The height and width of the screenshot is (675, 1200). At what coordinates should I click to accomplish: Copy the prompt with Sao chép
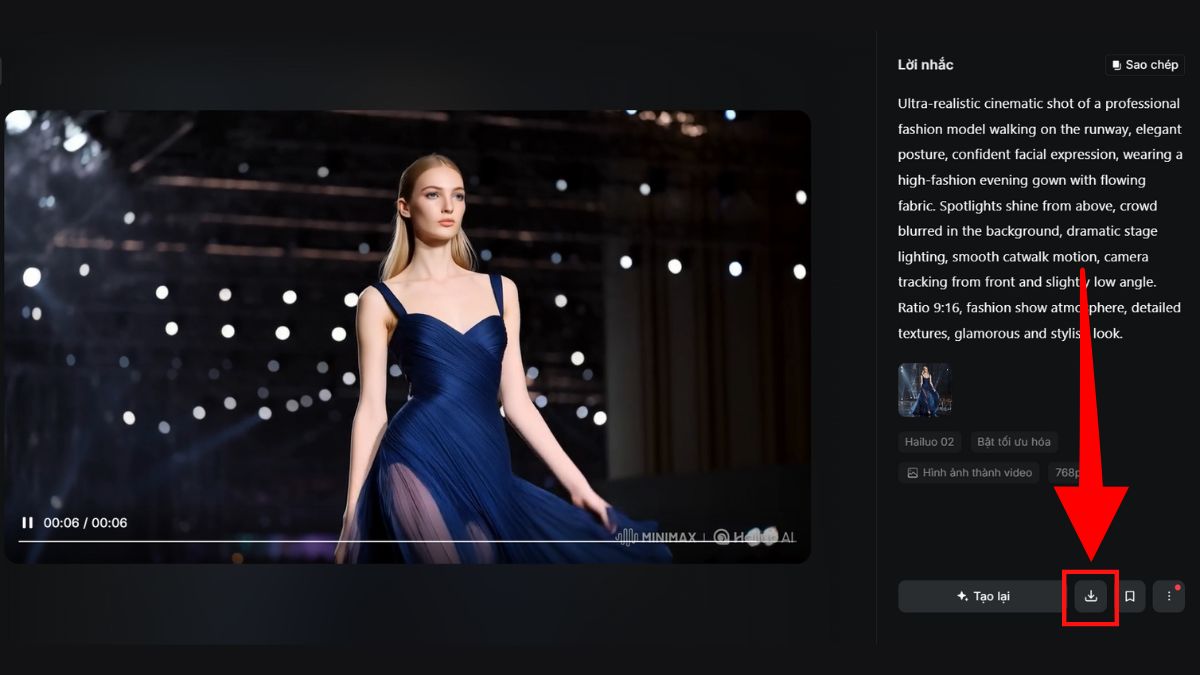[x=1145, y=65]
